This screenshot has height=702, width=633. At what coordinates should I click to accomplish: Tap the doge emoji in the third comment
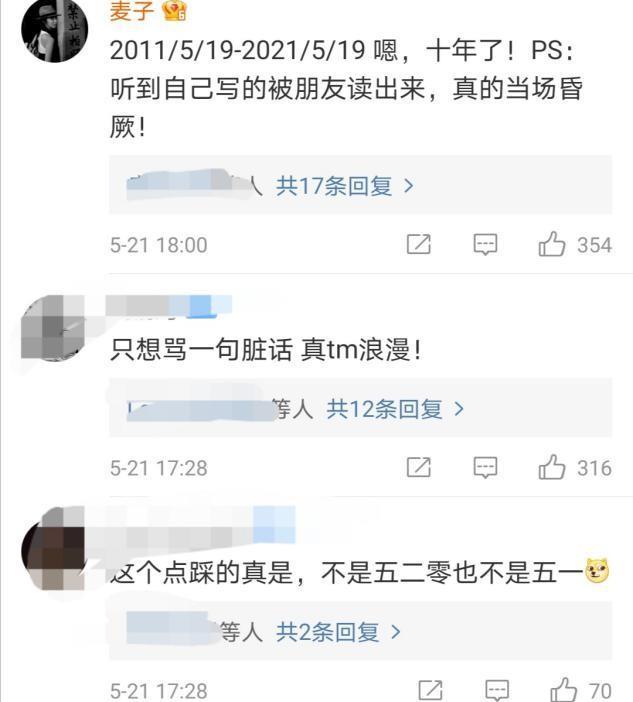pos(598,571)
